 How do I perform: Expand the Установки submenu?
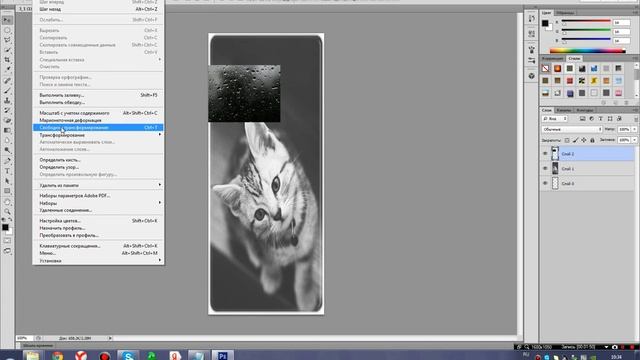click(x=98, y=260)
